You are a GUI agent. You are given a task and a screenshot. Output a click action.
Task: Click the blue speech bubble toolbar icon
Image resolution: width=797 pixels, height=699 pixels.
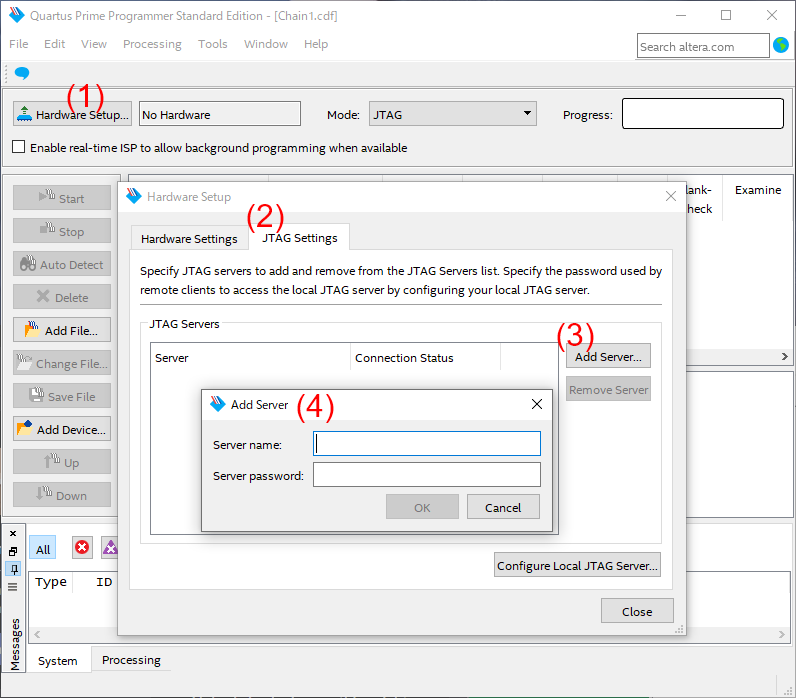coord(22,73)
